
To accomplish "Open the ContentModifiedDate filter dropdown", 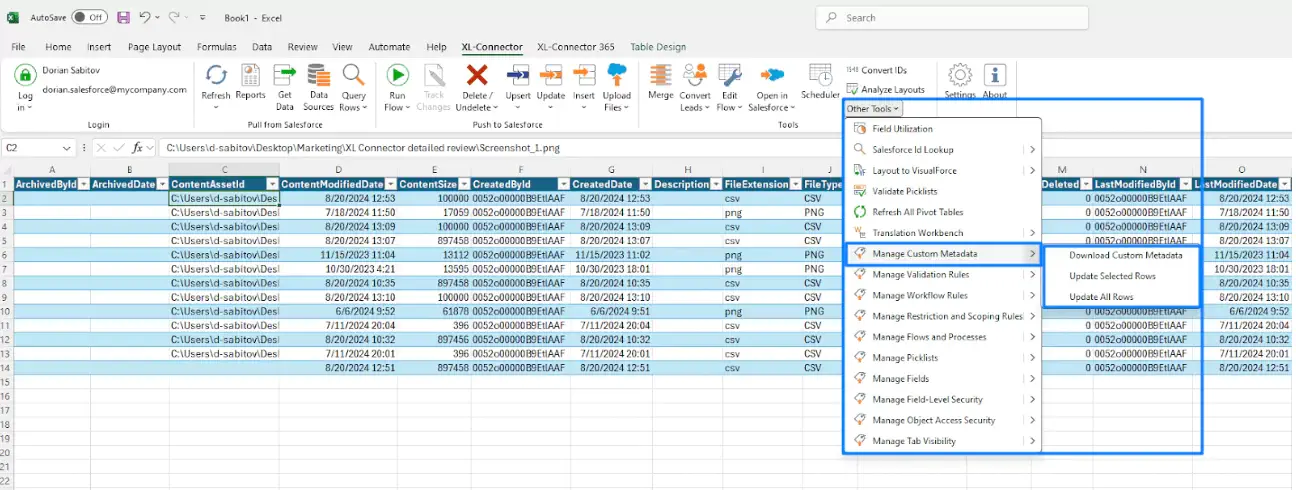I will coord(389,184).
